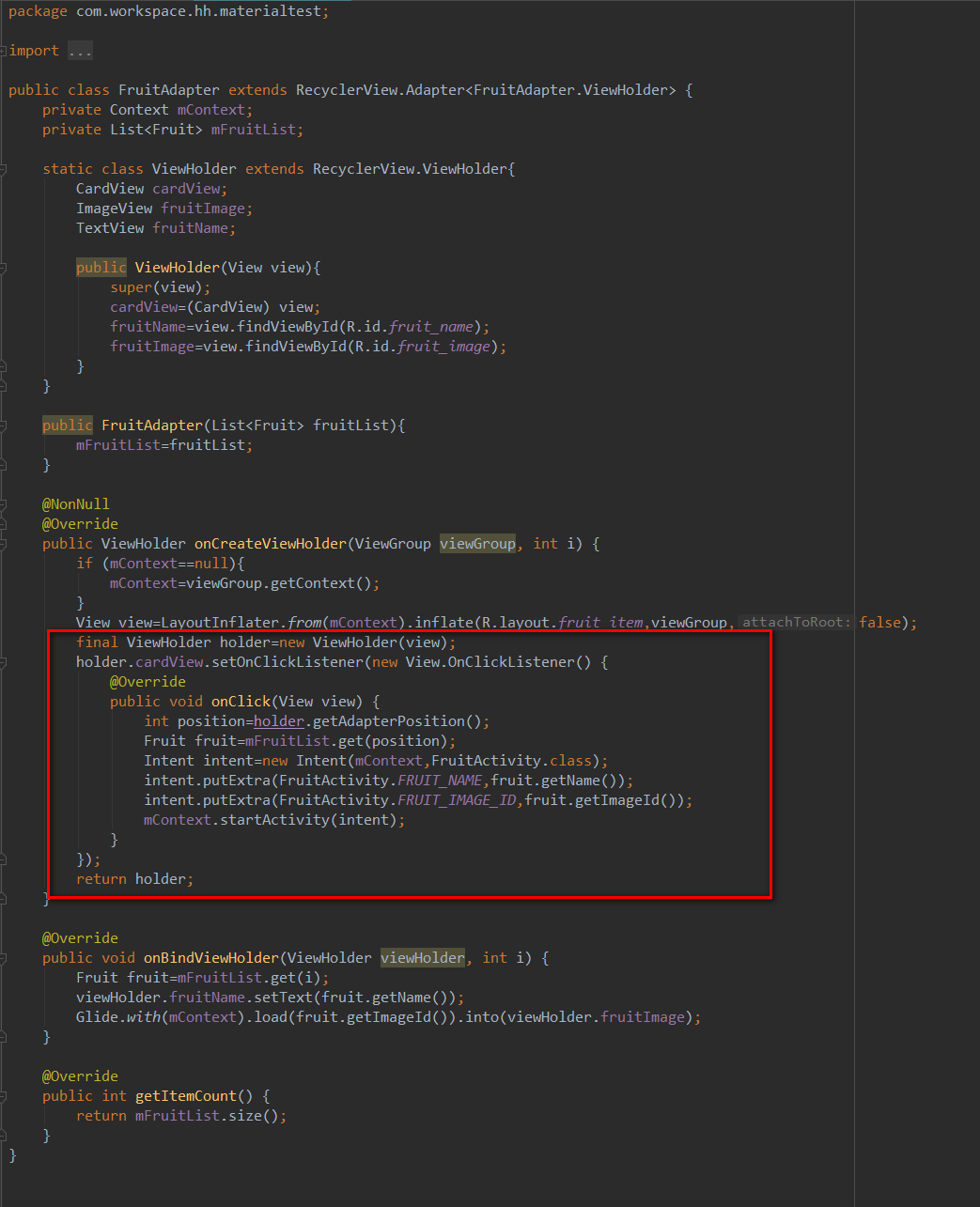This screenshot has height=1207, width=980.
Task: Click super(view) call
Action: (x=156, y=287)
